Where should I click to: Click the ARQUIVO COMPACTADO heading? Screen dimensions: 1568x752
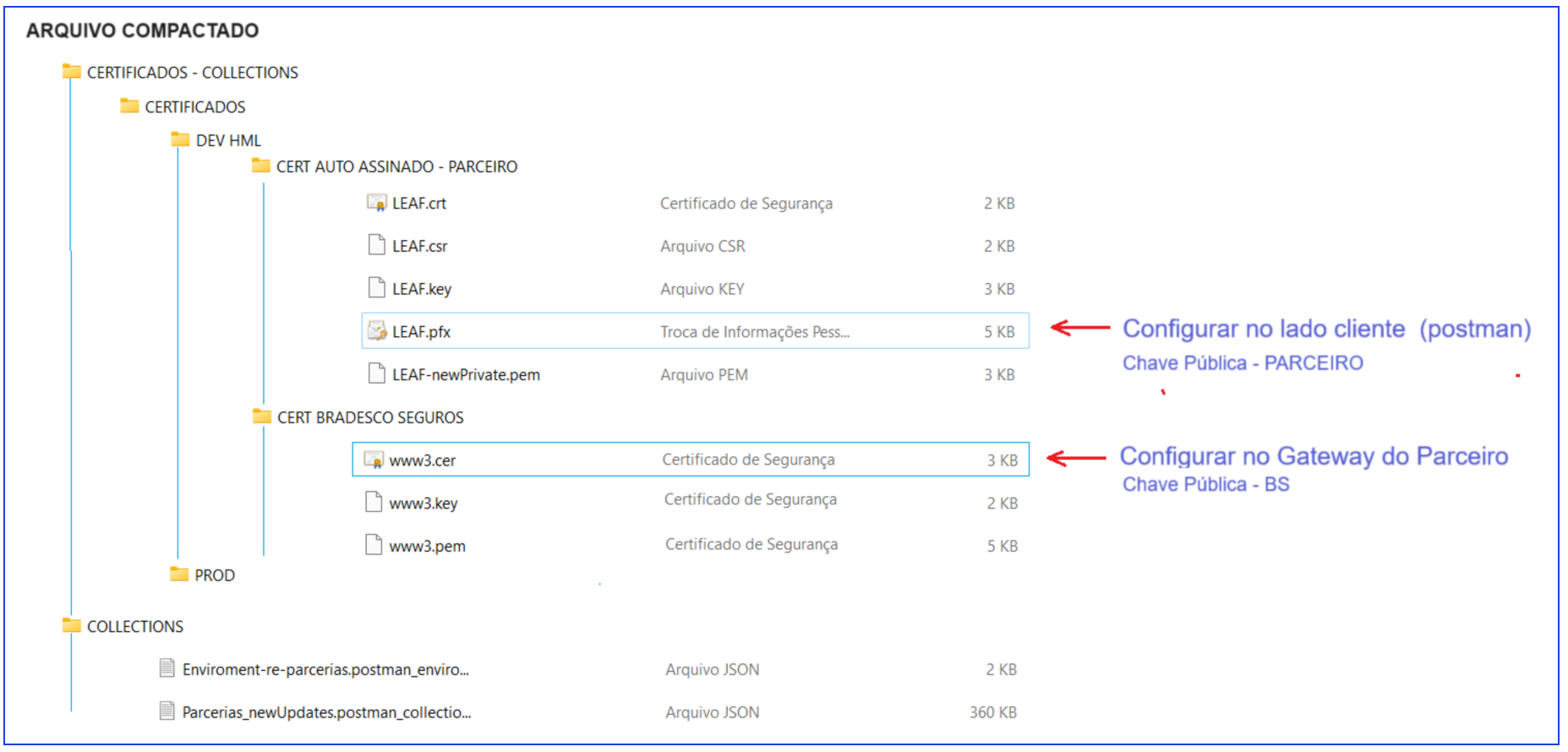(x=142, y=30)
